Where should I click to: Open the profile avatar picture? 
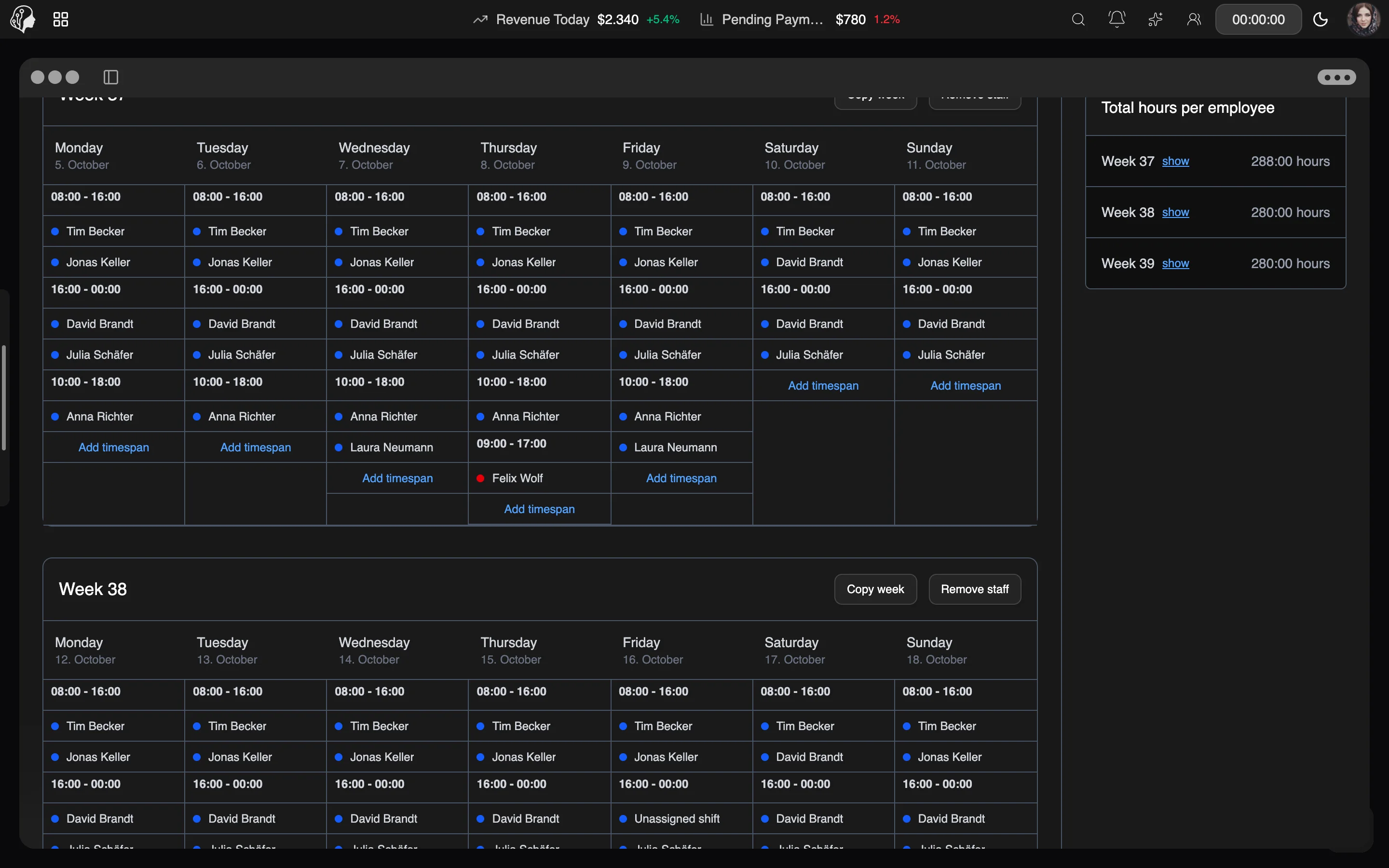1363,19
